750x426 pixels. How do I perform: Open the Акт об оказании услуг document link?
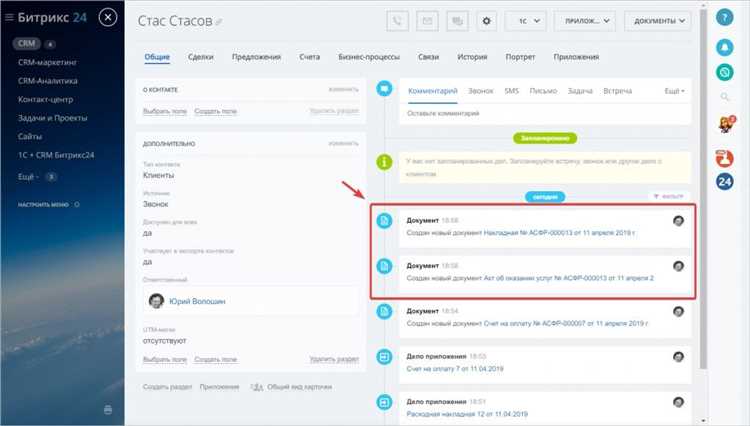569,278
